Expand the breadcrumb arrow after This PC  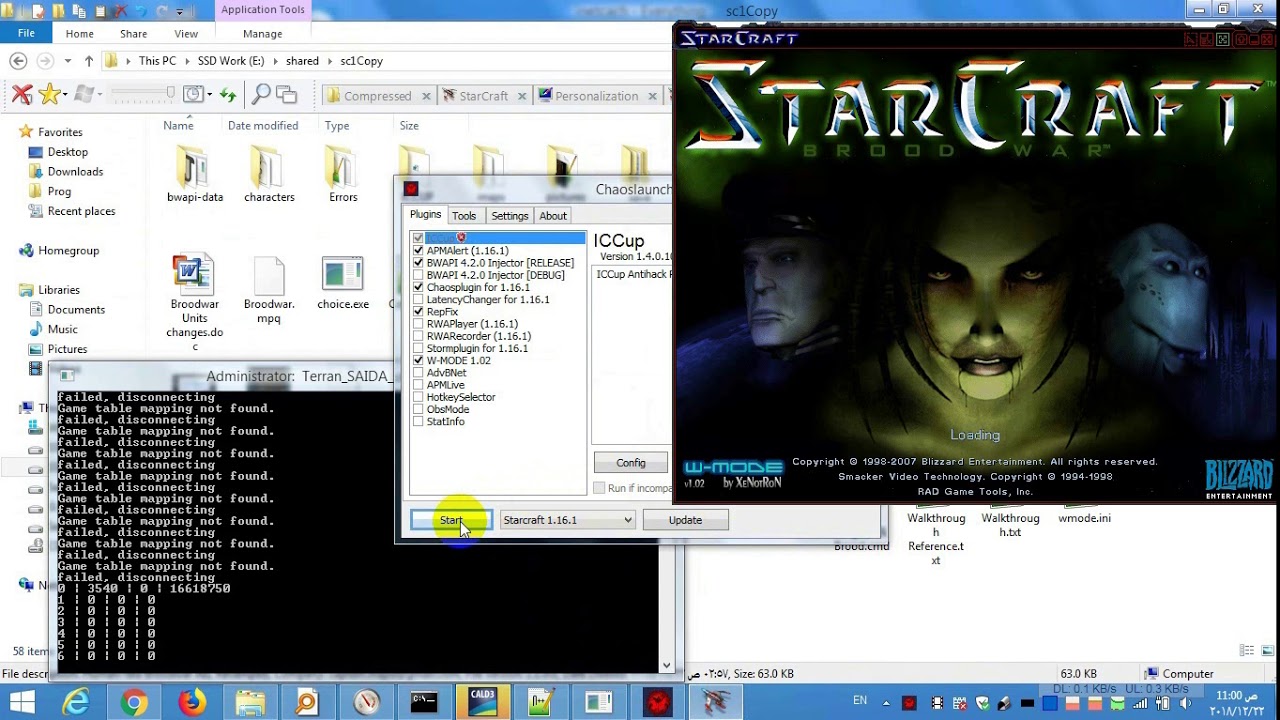pos(187,61)
